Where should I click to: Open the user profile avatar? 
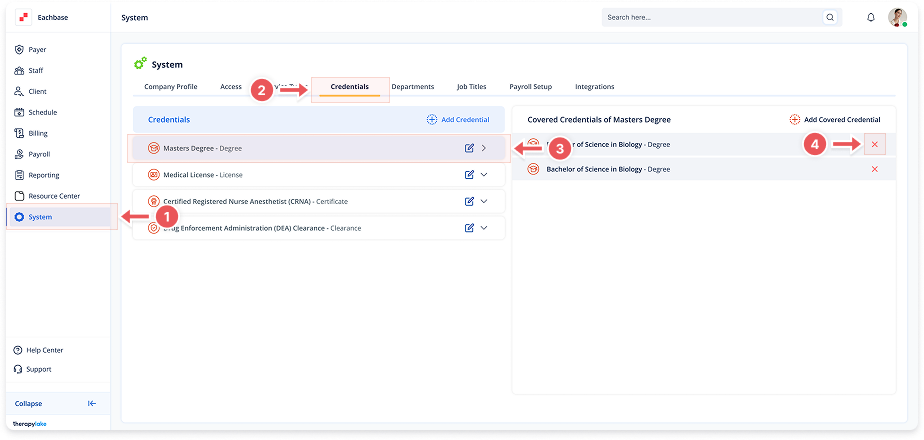pos(897,18)
